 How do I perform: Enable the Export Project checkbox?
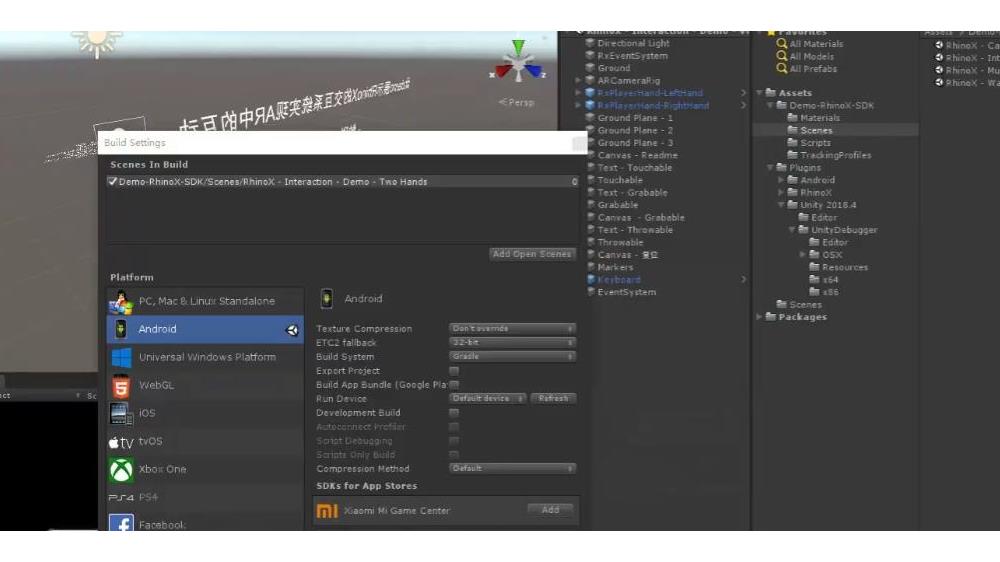[454, 371]
